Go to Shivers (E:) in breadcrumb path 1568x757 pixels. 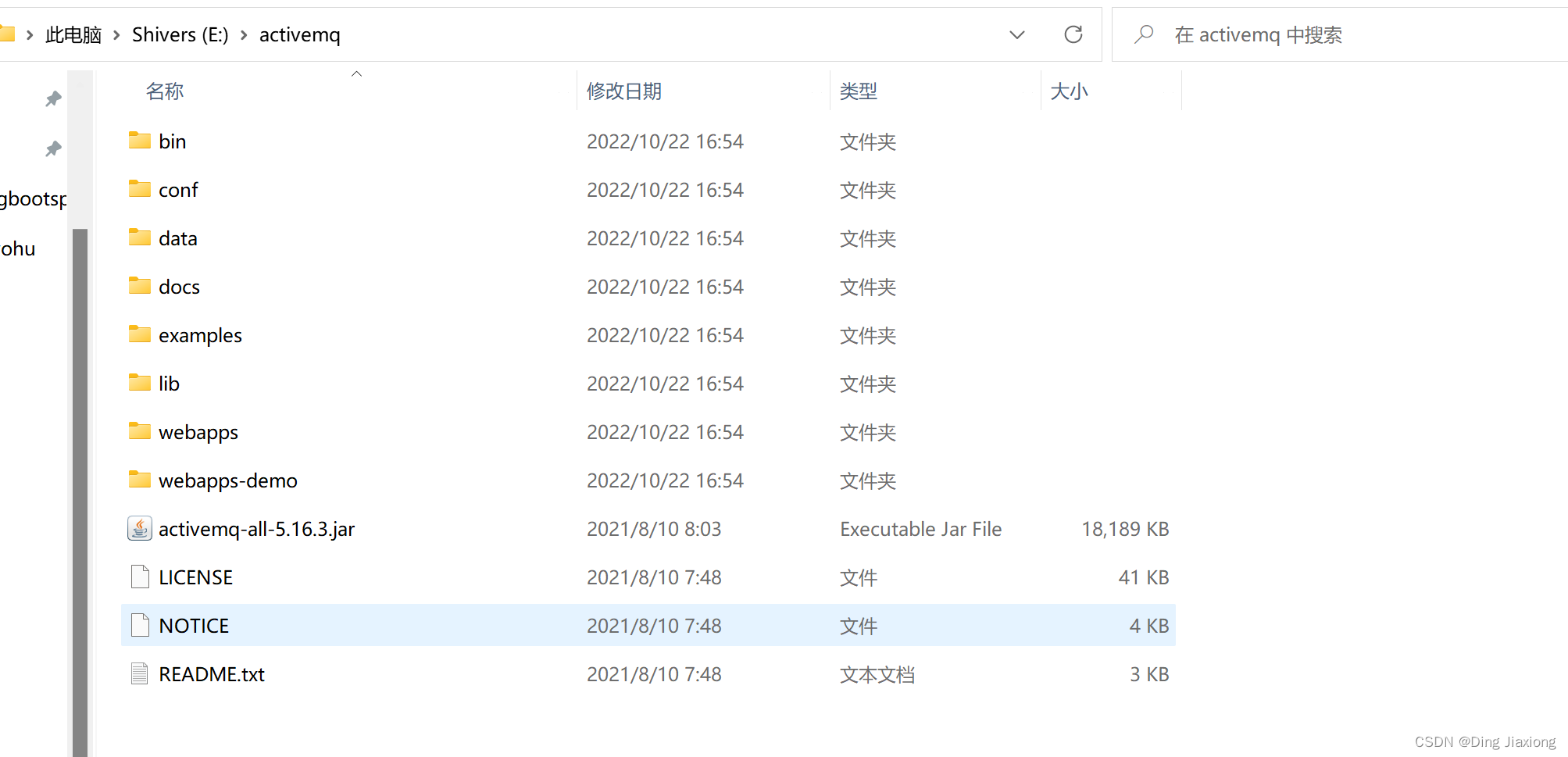pyautogui.click(x=180, y=35)
